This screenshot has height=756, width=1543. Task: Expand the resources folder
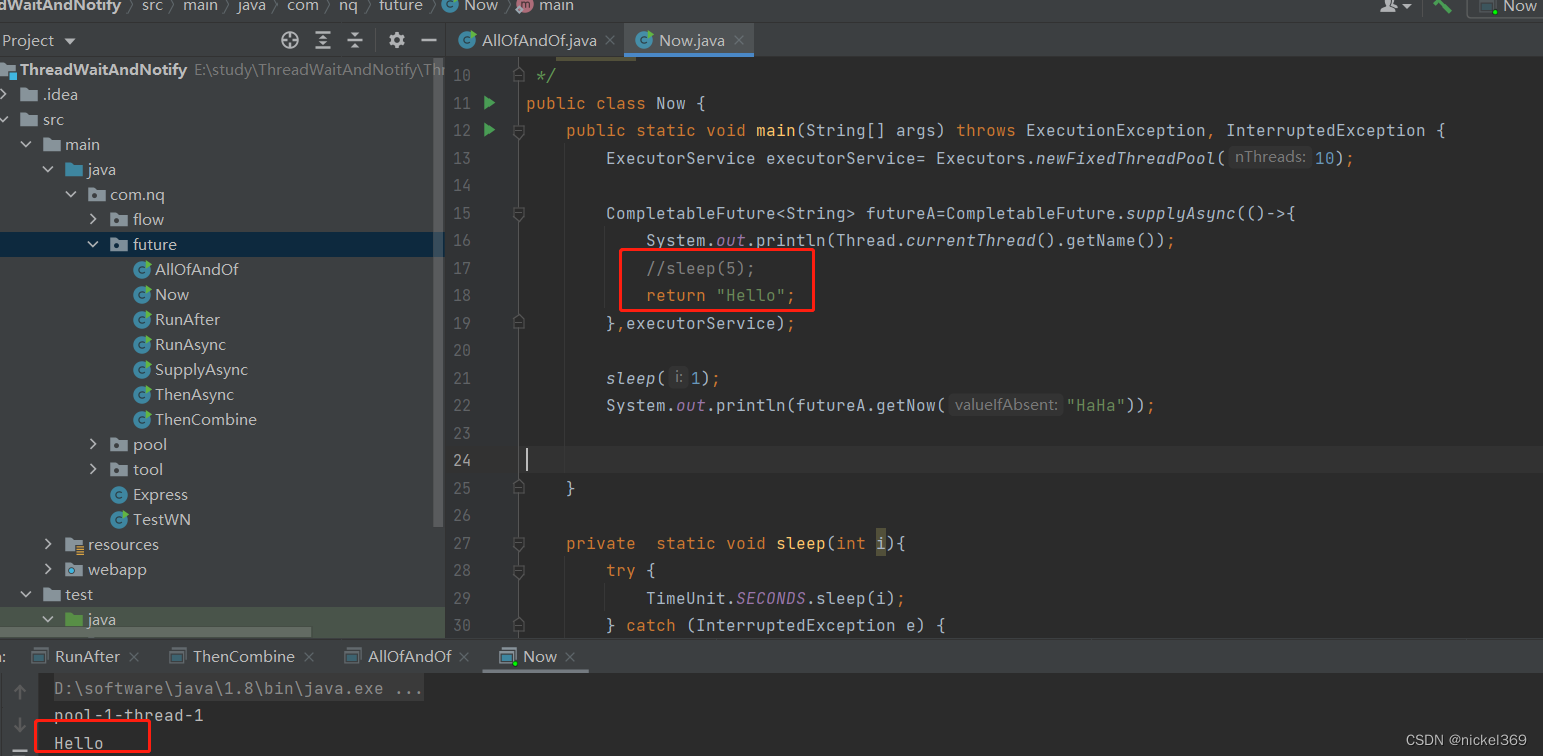[49, 545]
